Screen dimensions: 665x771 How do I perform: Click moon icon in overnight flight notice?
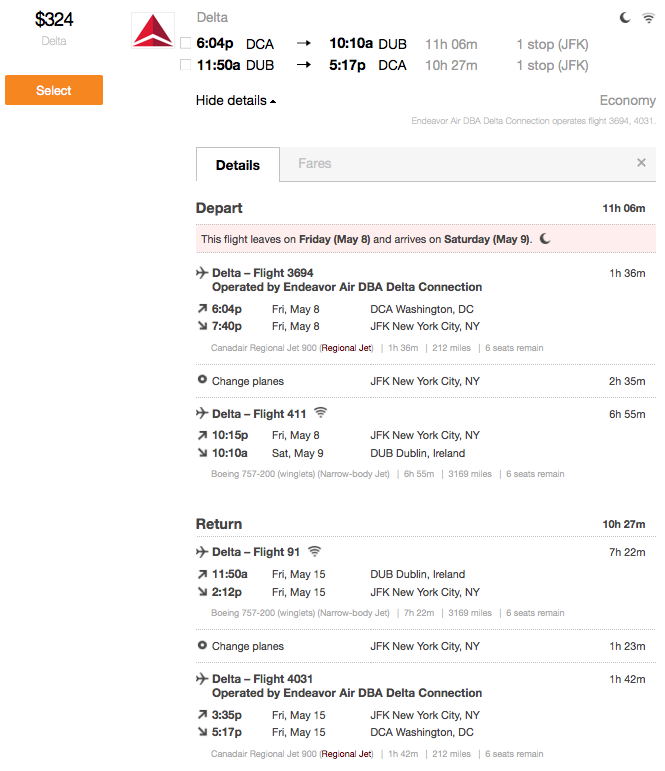545,238
